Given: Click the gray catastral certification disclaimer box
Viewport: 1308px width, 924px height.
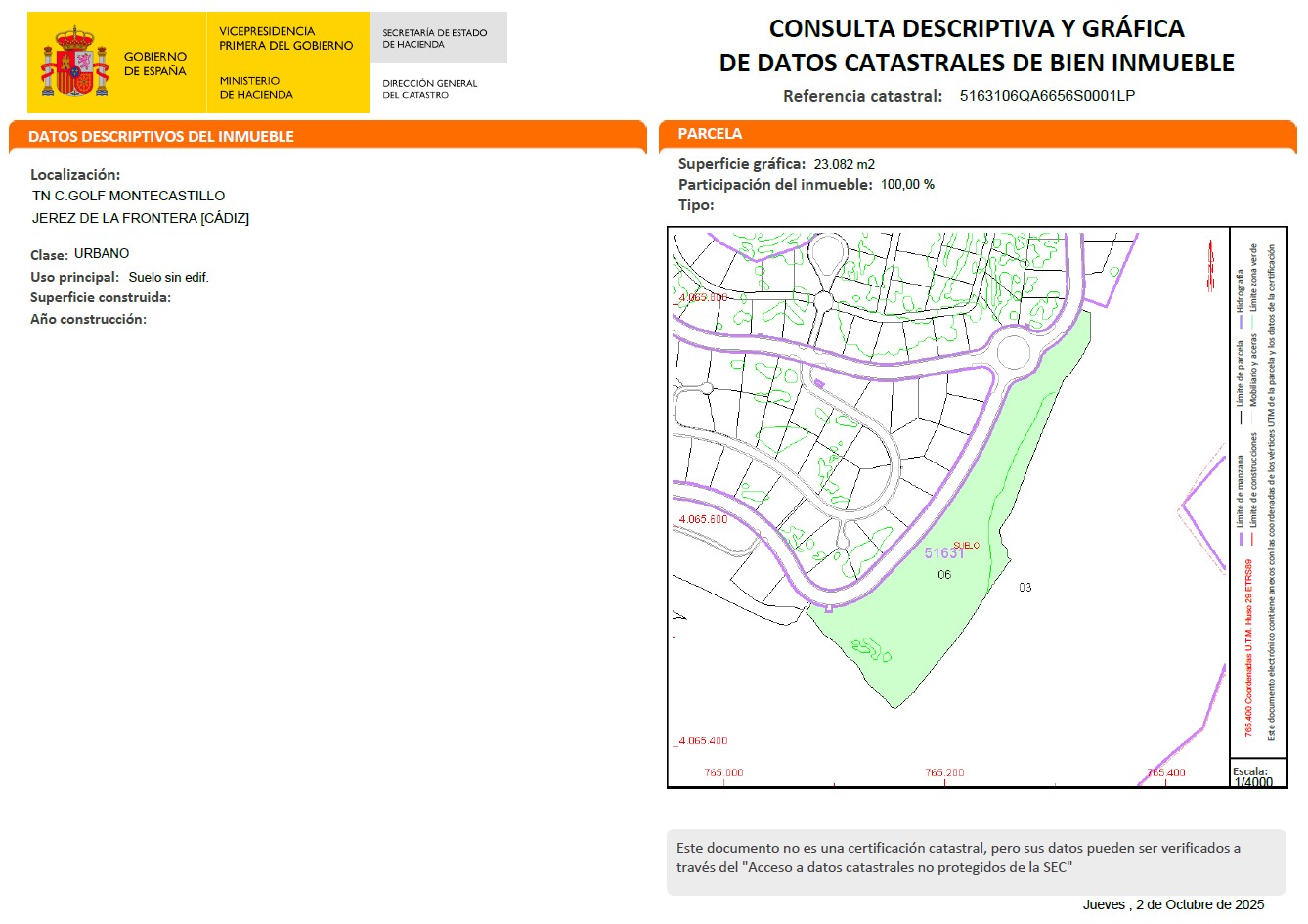Looking at the screenshot, I should click(976, 858).
